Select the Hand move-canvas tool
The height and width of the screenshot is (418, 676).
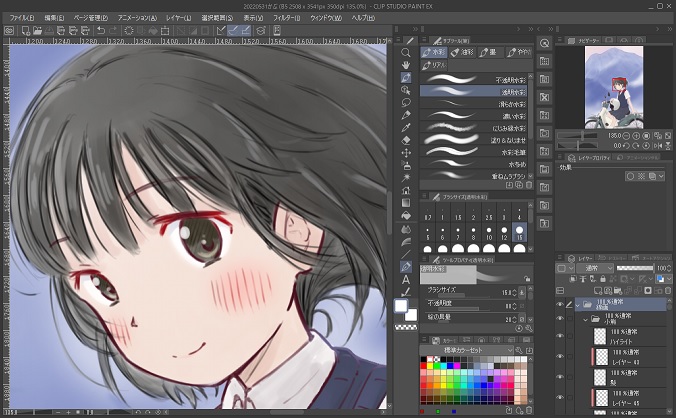(x=406, y=65)
